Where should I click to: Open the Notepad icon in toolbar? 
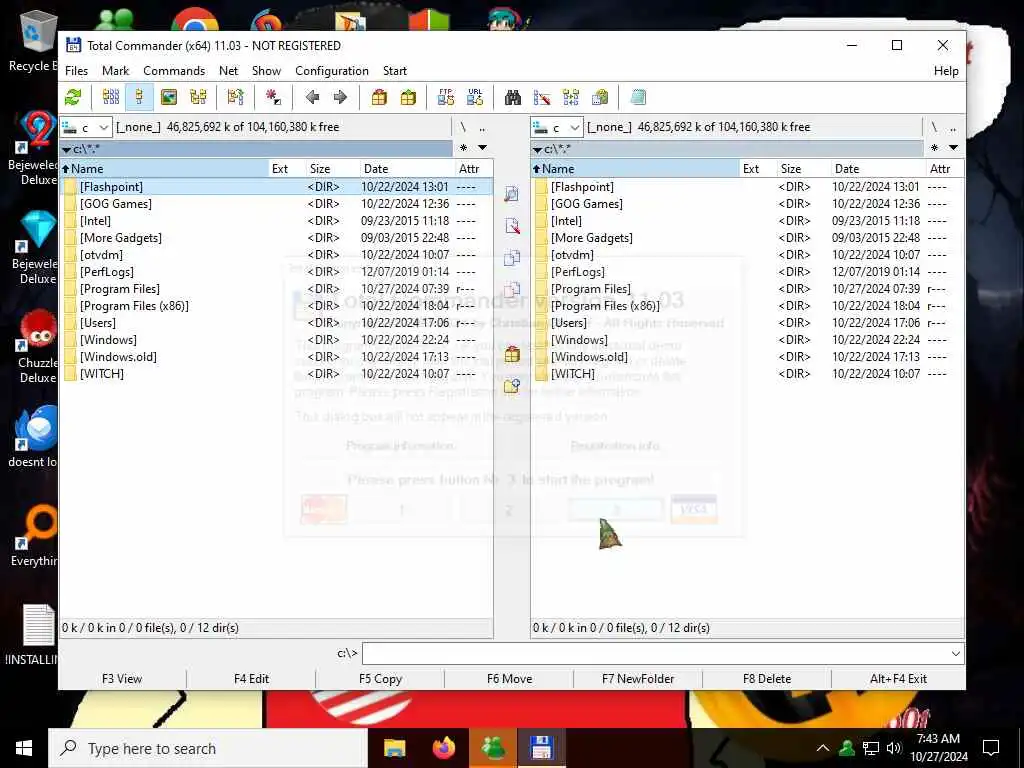coord(638,97)
